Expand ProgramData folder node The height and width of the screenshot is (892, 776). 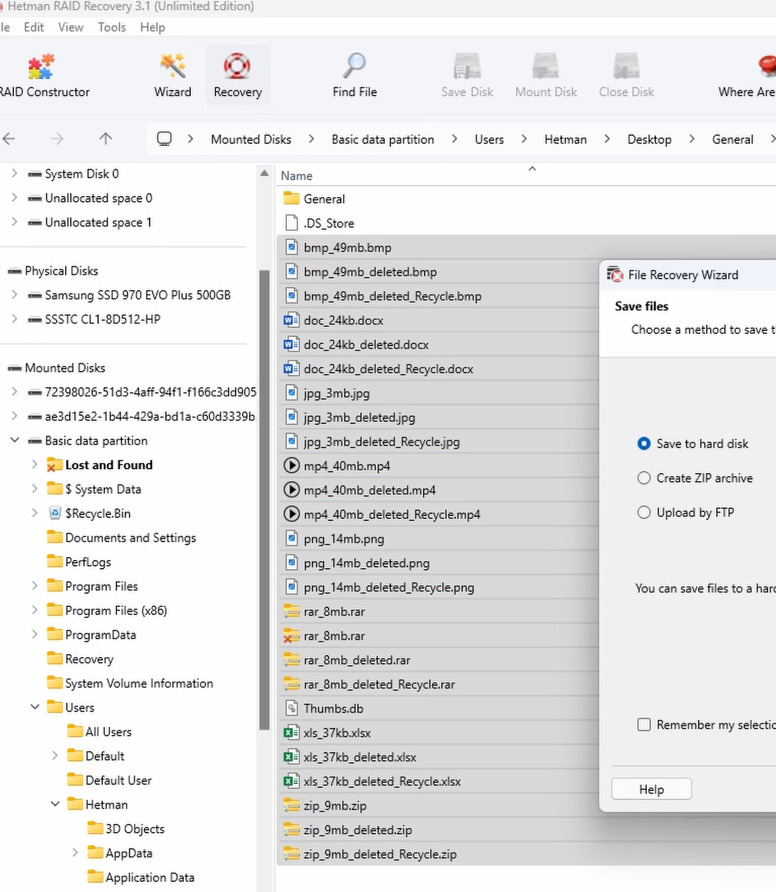35,634
